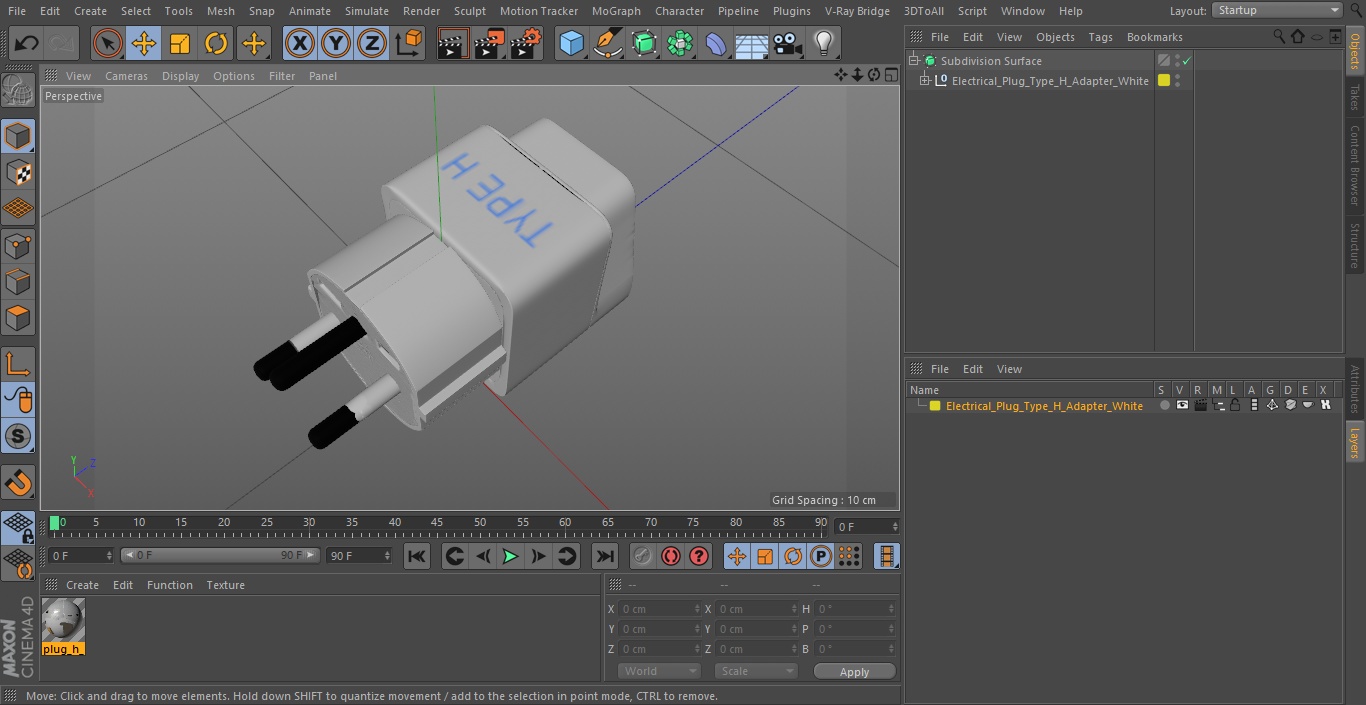
Task: Open viewport Display menu
Action: [x=180, y=76]
